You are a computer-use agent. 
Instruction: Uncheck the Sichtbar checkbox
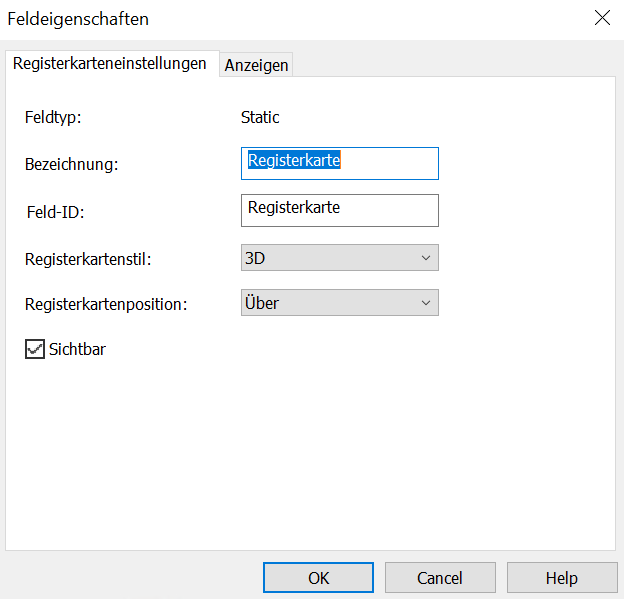35,350
